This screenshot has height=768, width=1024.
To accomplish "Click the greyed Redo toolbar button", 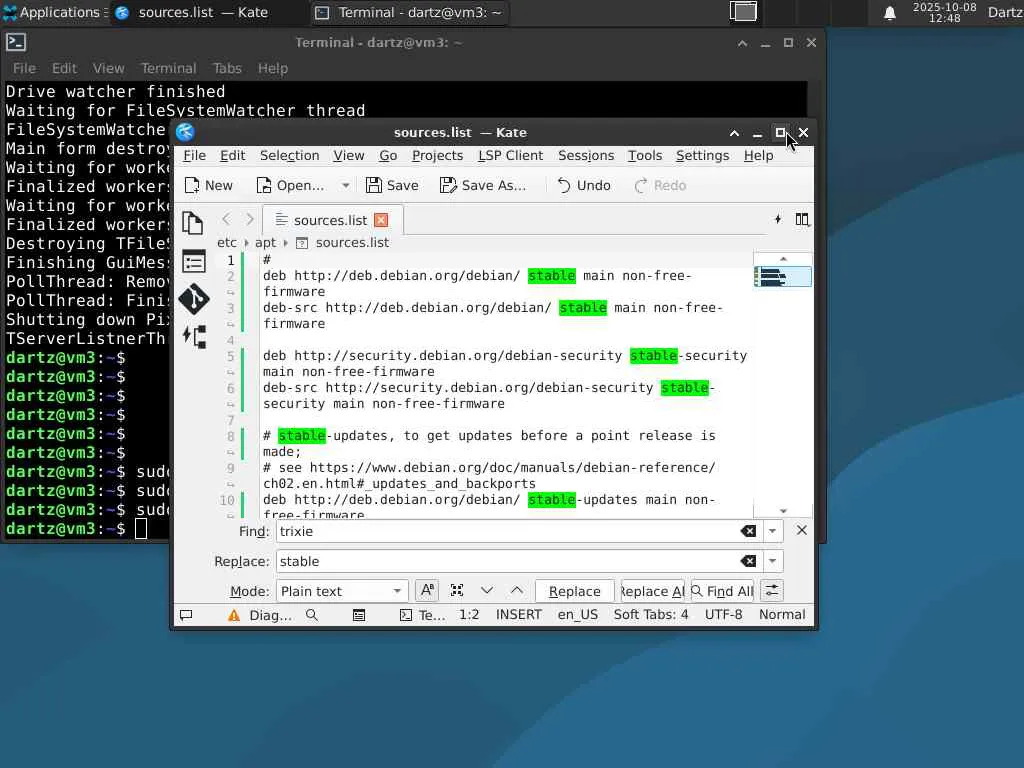I will tap(660, 185).
